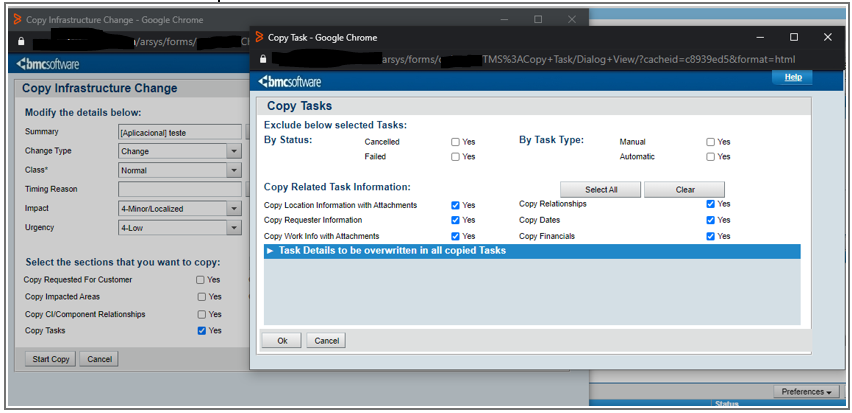Click the Copy Tasks heading text
This screenshot has height=413, width=852.
pos(299,106)
